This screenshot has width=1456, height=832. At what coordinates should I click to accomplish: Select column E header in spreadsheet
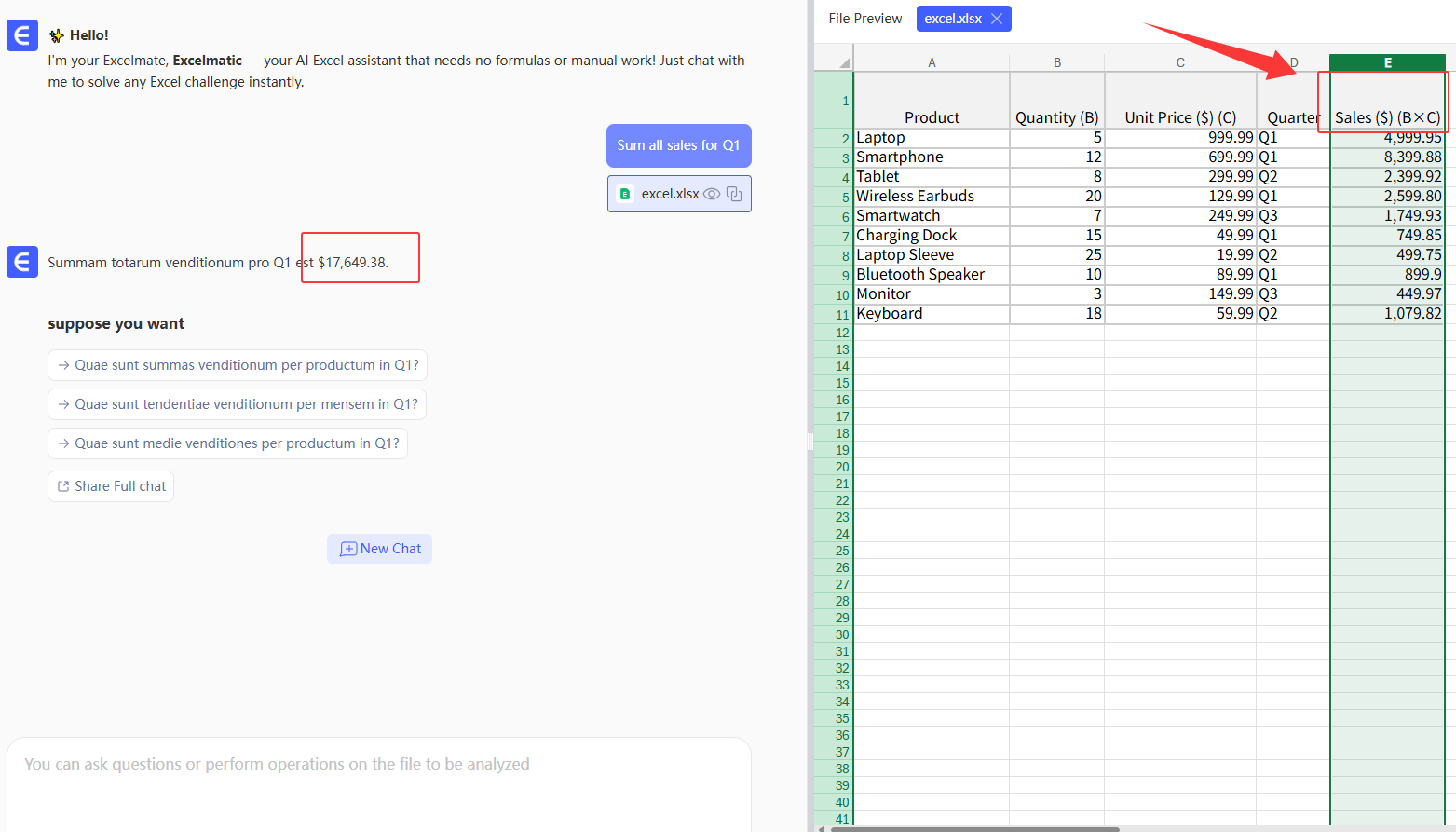coord(1387,62)
